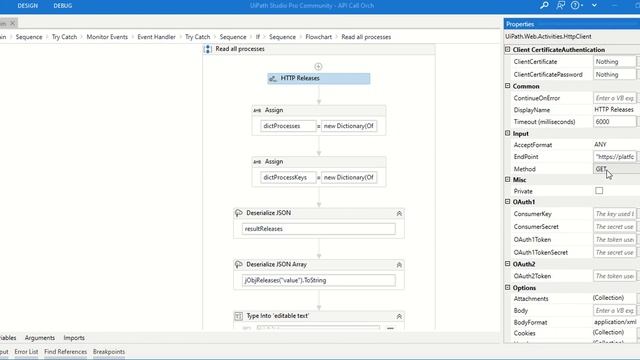Click the Read all processes sequence icon
This screenshot has width=640, height=360.
coord(208,49)
